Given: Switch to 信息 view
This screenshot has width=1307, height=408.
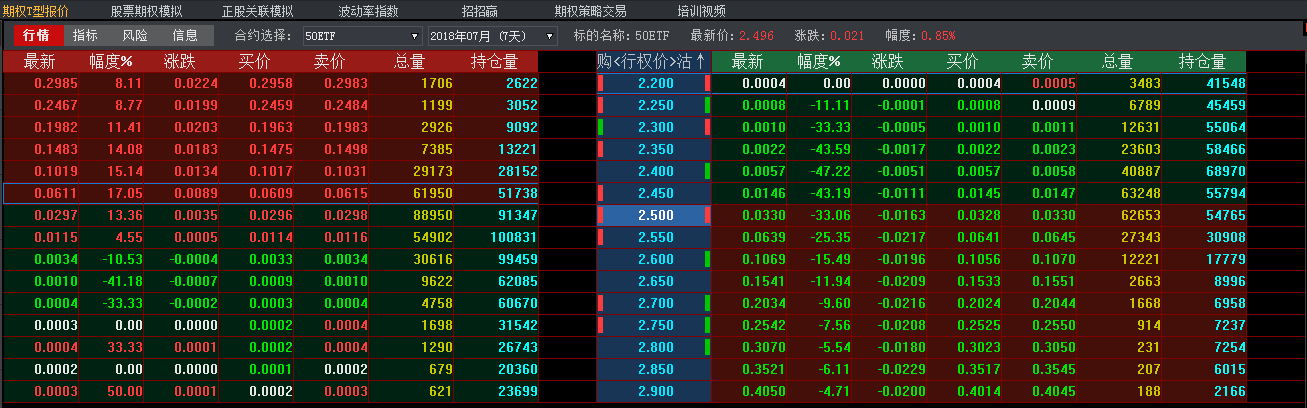Looking at the screenshot, I should 185,35.
